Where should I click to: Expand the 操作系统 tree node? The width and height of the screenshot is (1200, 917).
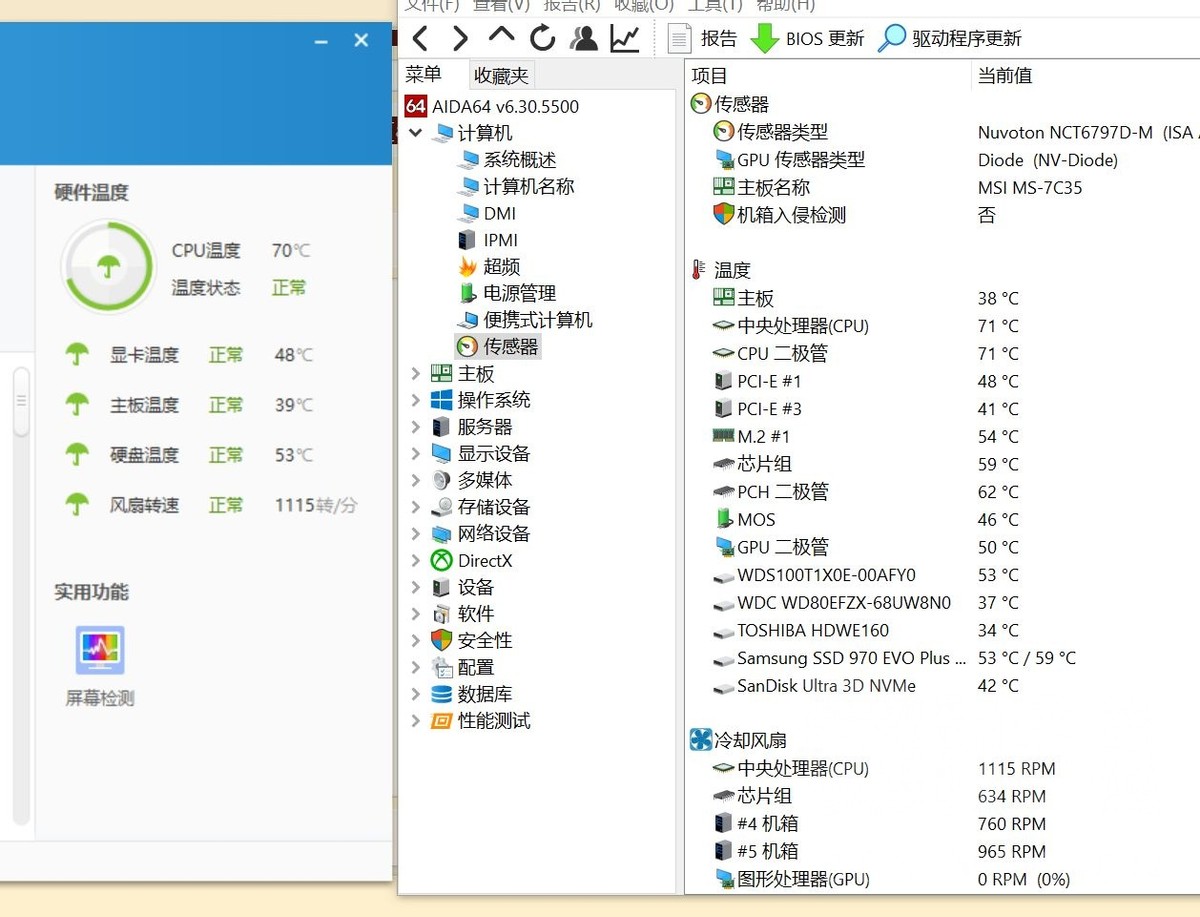click(x=415, y=400)
